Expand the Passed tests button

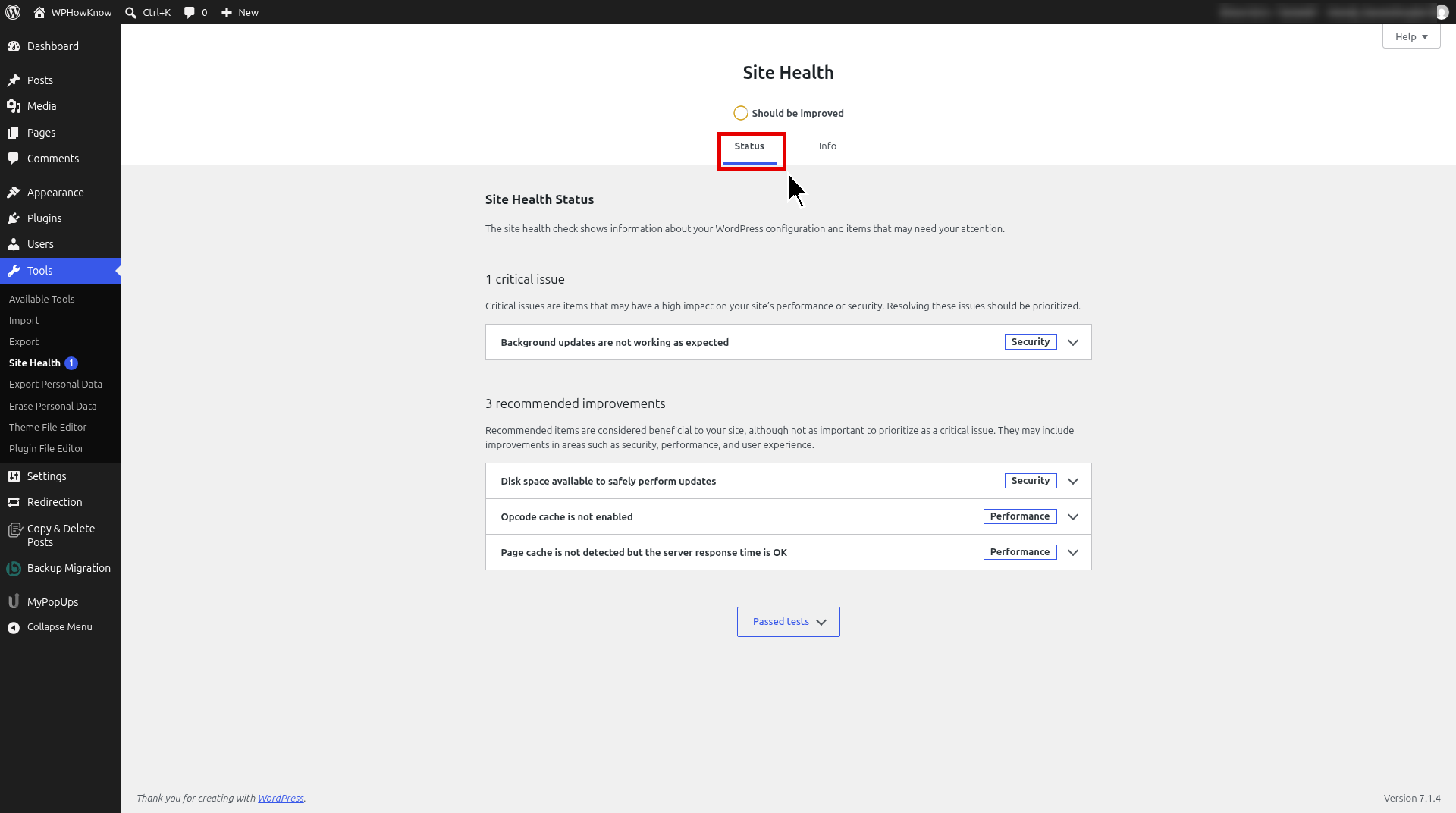coord(789,622)
